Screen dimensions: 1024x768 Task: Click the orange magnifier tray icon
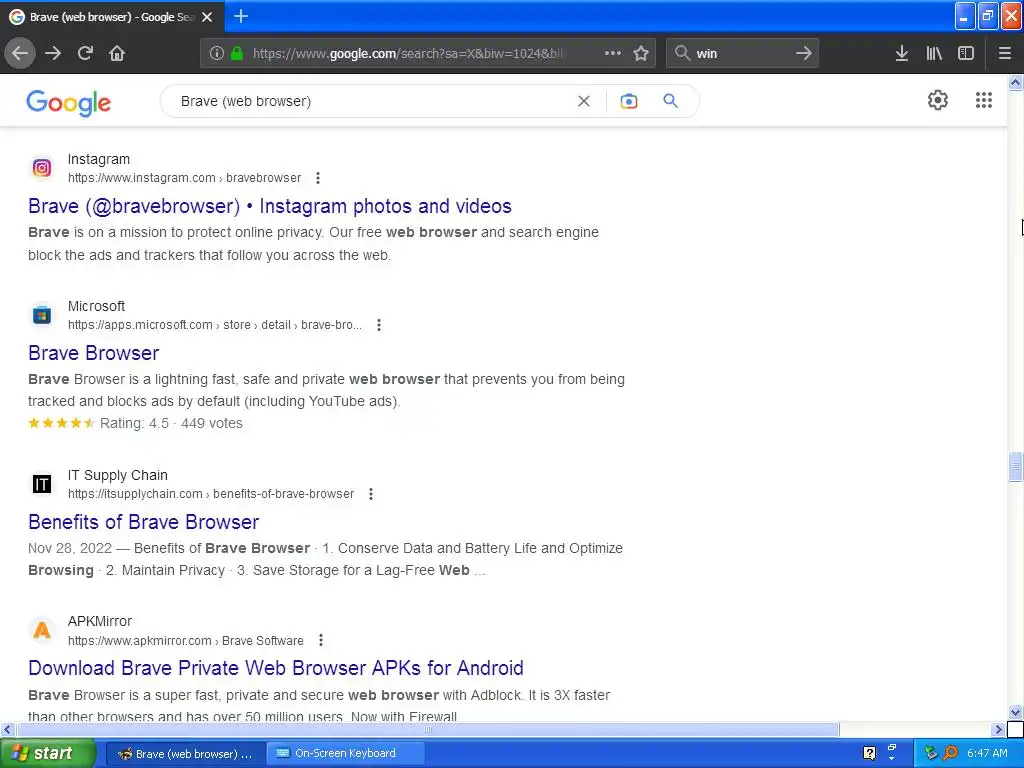(951, 753)
